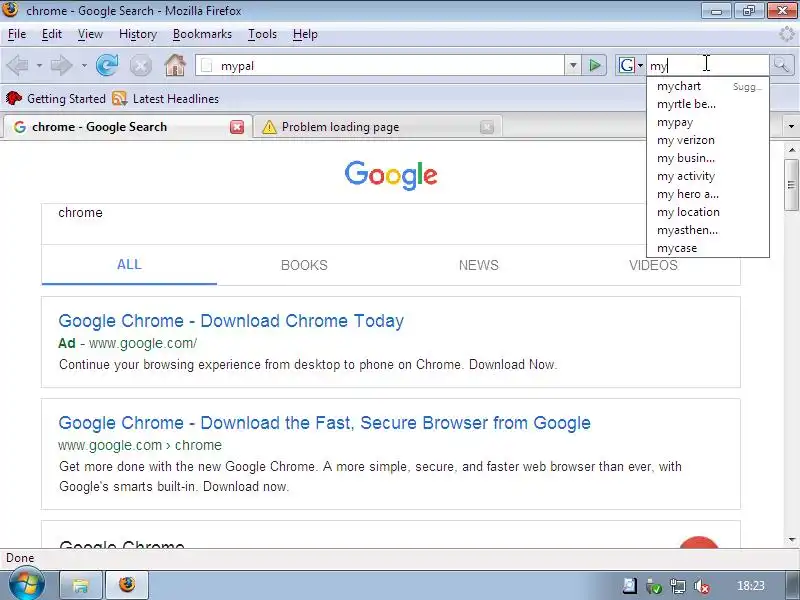The image size is (800, 600).
Task: Open the Bookmarks menu
Action: (202, 34)
